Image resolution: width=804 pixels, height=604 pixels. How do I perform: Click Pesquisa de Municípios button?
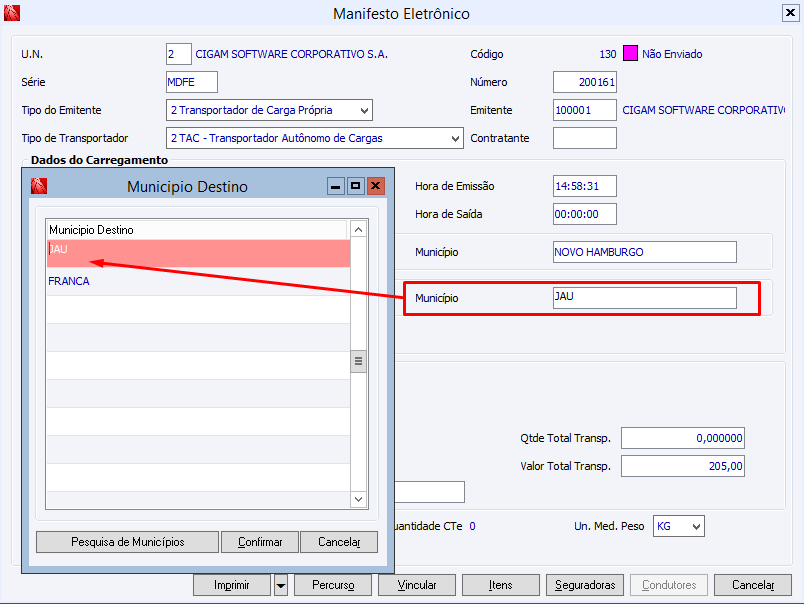128,542
